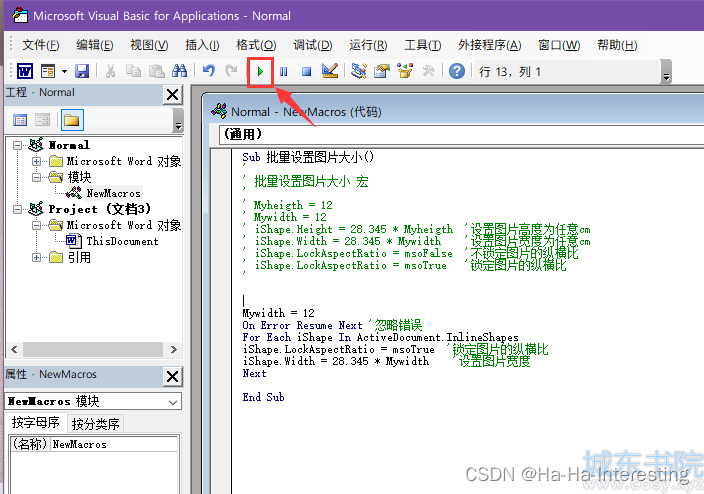Viewport: 704px width, 494px height.
Task: Click the Sub 批量设置图片大小() line
Action: tap(308, 157)
